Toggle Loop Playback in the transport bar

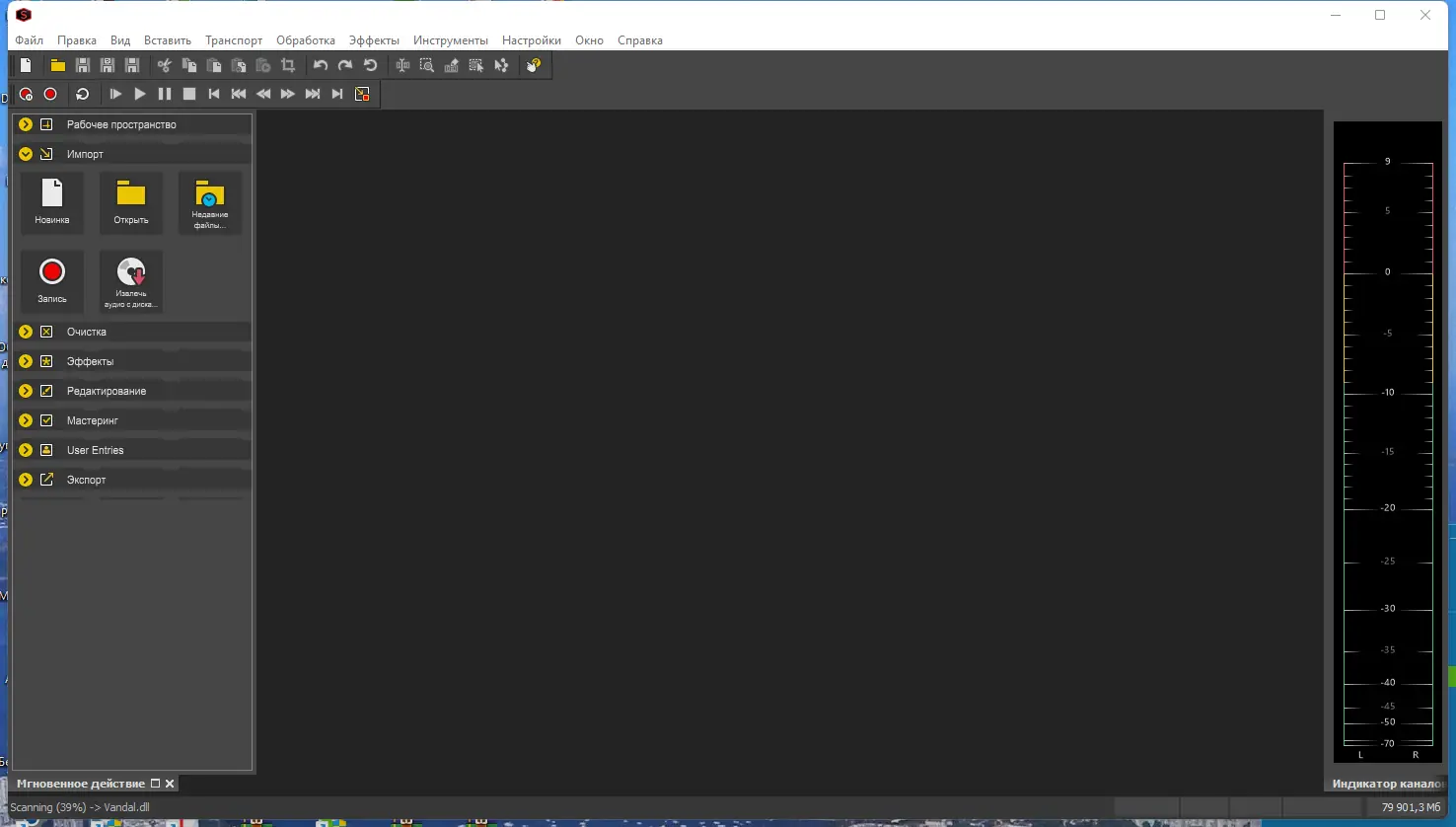(83, 94)
